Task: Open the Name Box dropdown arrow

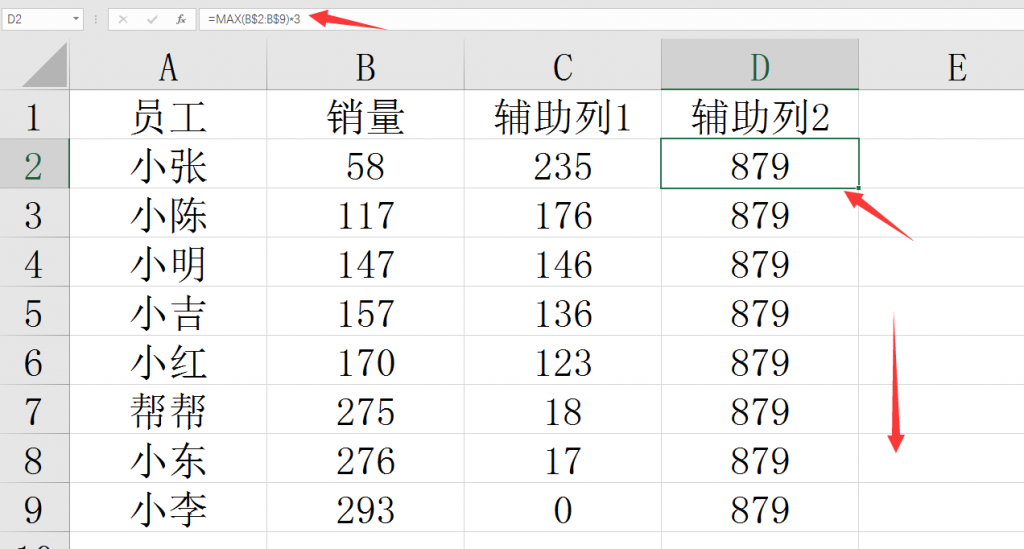Action: (x=77, y=19)
